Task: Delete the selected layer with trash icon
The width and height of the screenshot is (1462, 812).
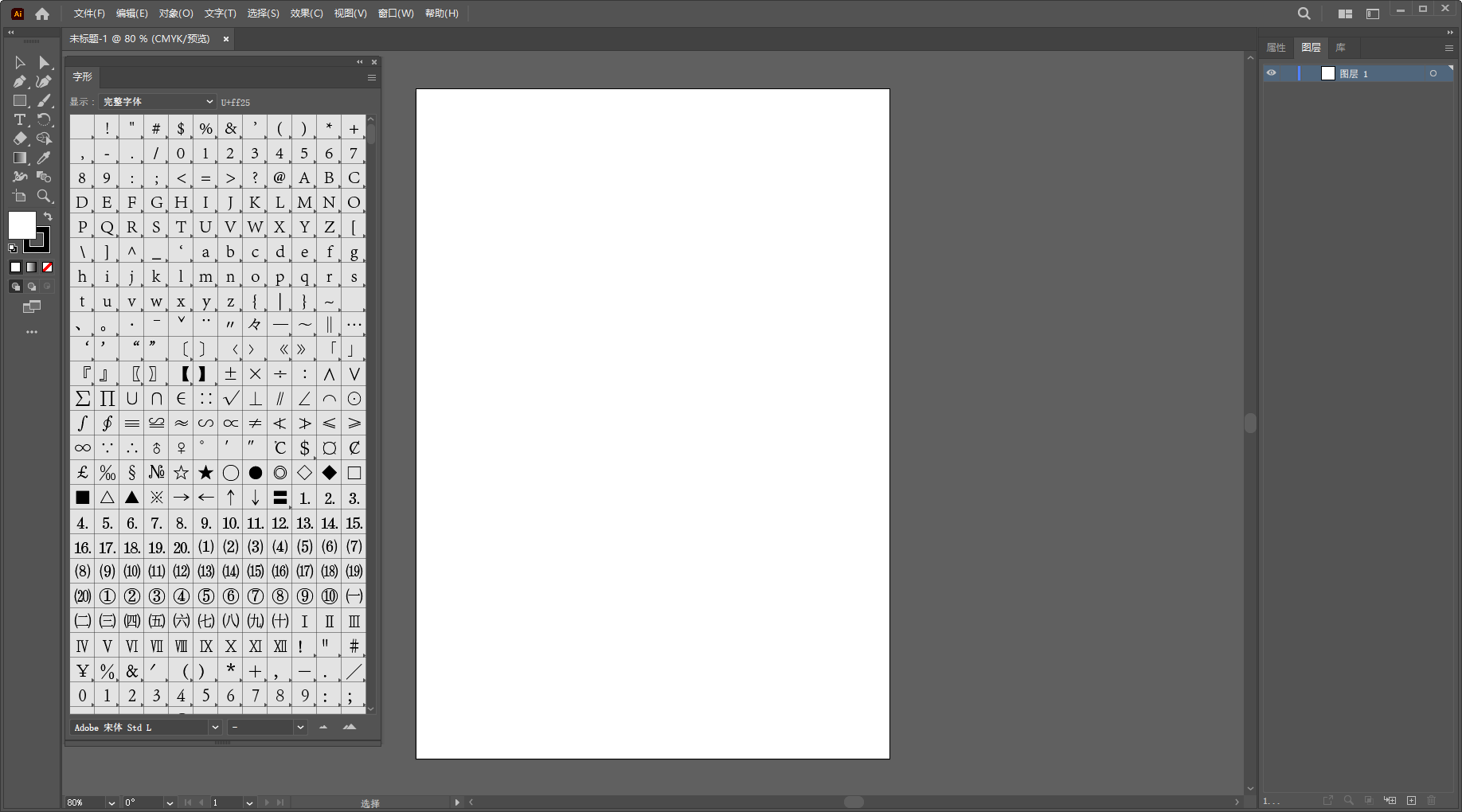Action: 1432,800
